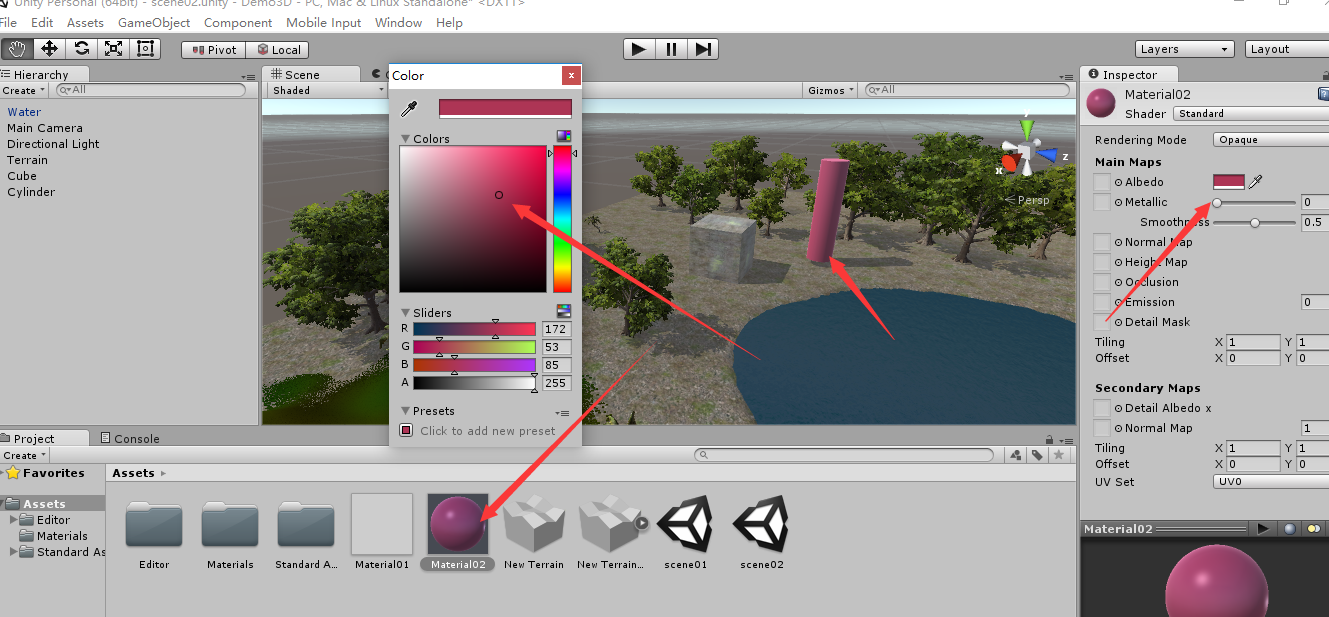Image resolution: width=1329 pixels, height=617 pixels.
Task: Open the Shaded draw mode dropdown
Action: [326, 90]
